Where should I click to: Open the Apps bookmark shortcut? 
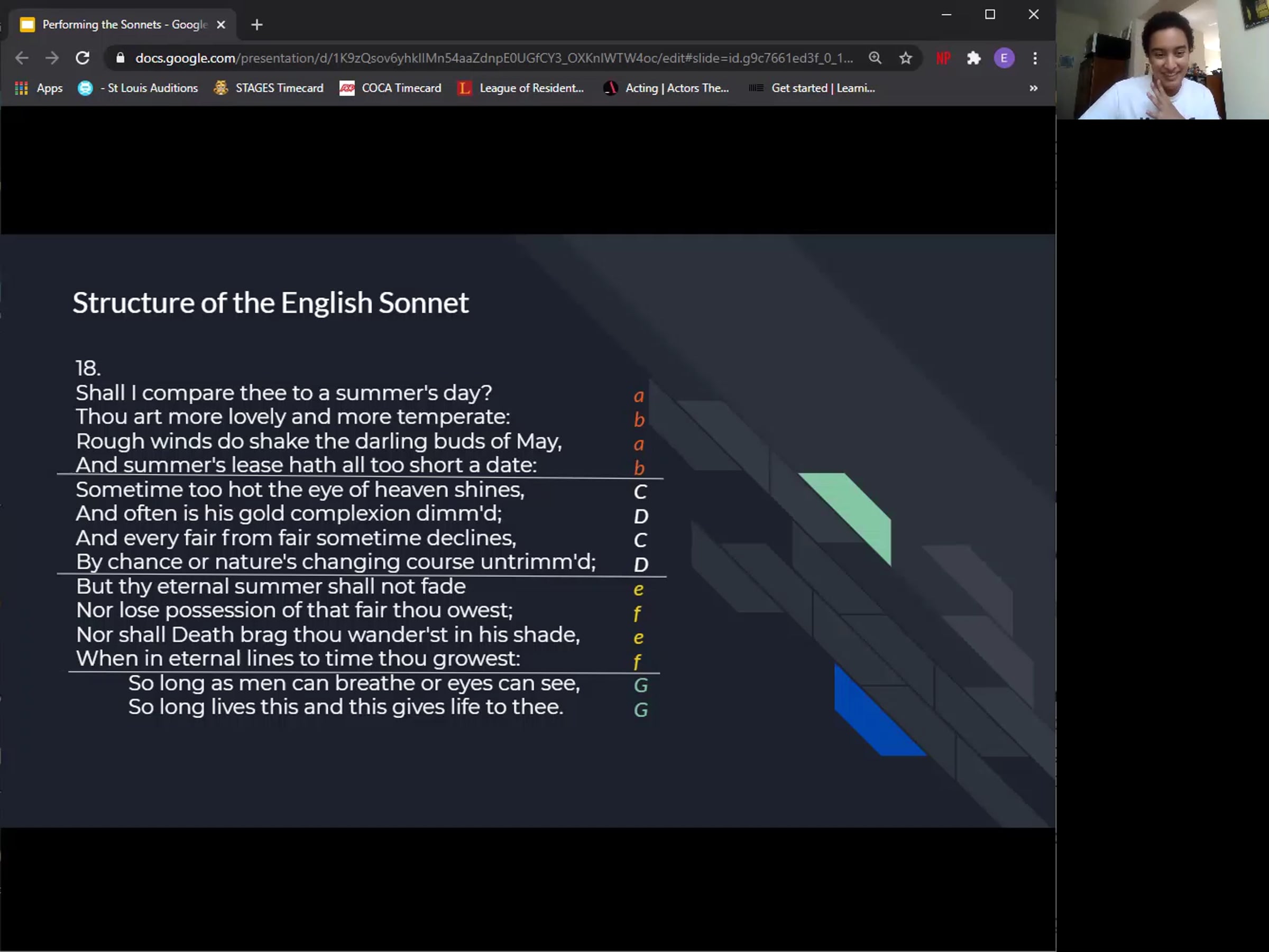39,88
